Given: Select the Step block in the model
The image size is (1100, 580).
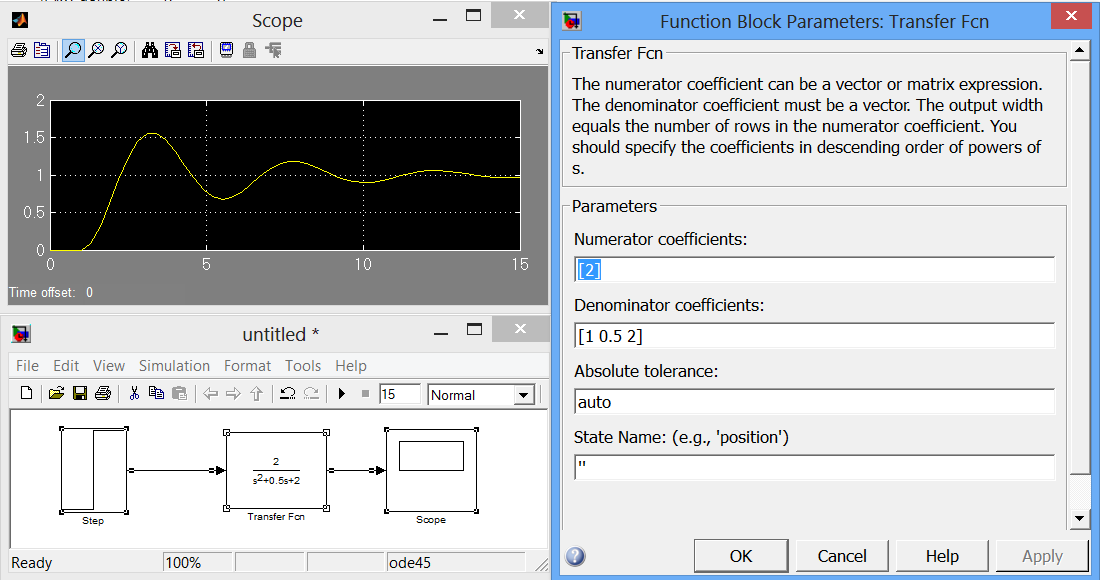Looking at the screenshot, I should click(93, 470).
